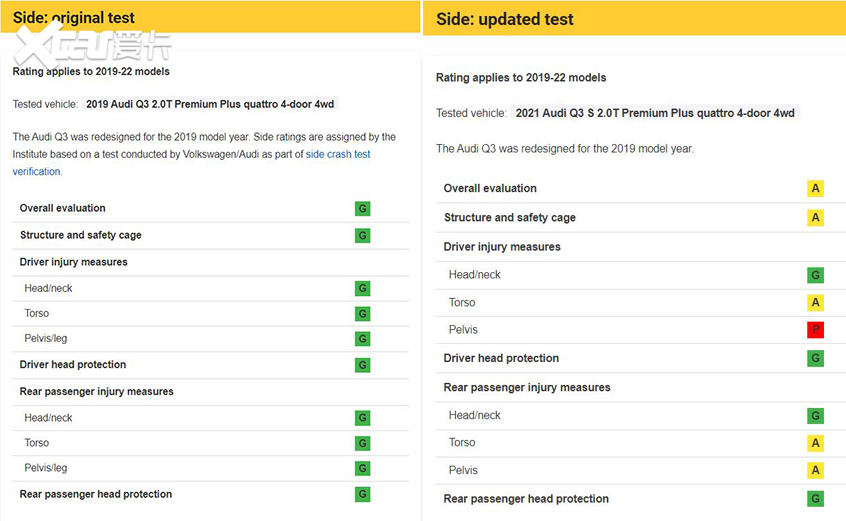Click original Structure and safety cage G badge
This screenshot has width=846, height=521.
(363, 236)
